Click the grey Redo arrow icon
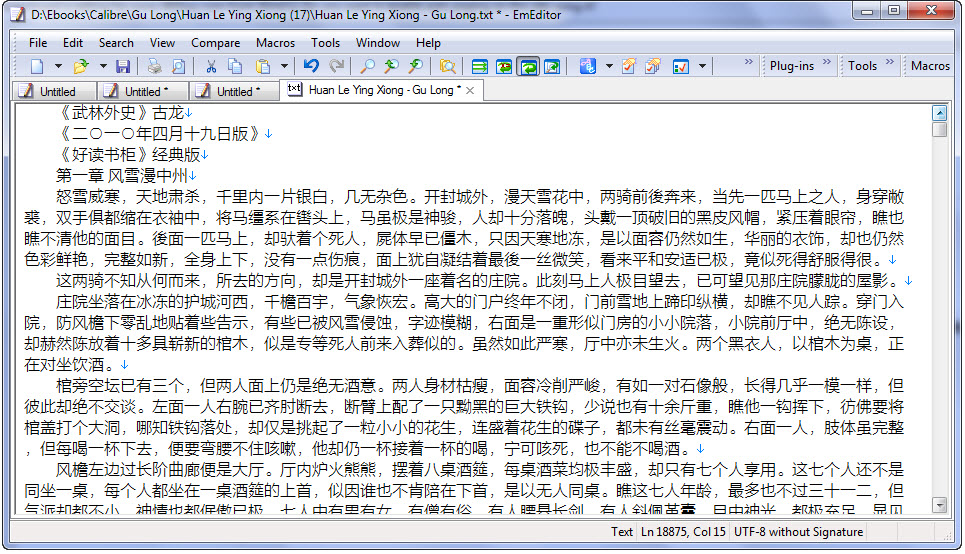 click(x=336, y=66)
